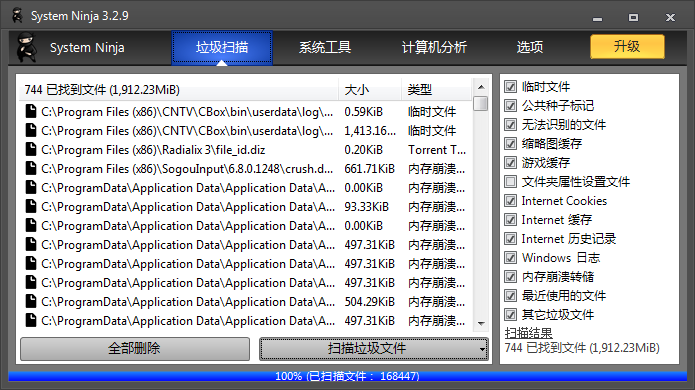Go to 选项 tab

[x=529, y=47]
